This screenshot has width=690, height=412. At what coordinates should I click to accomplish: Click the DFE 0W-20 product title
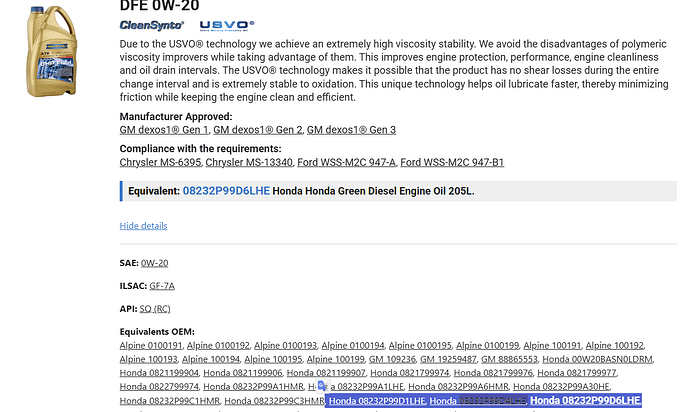click(x=159, y=6)
